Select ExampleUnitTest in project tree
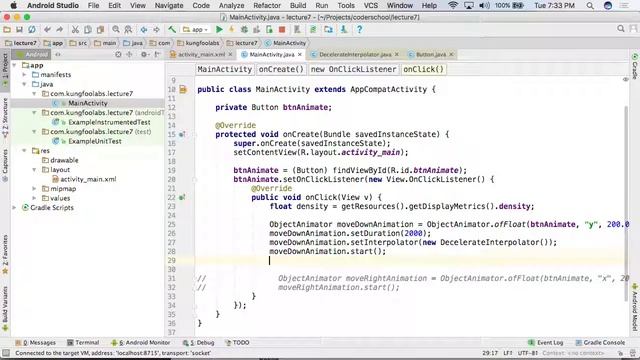 [x=95, y=141]
